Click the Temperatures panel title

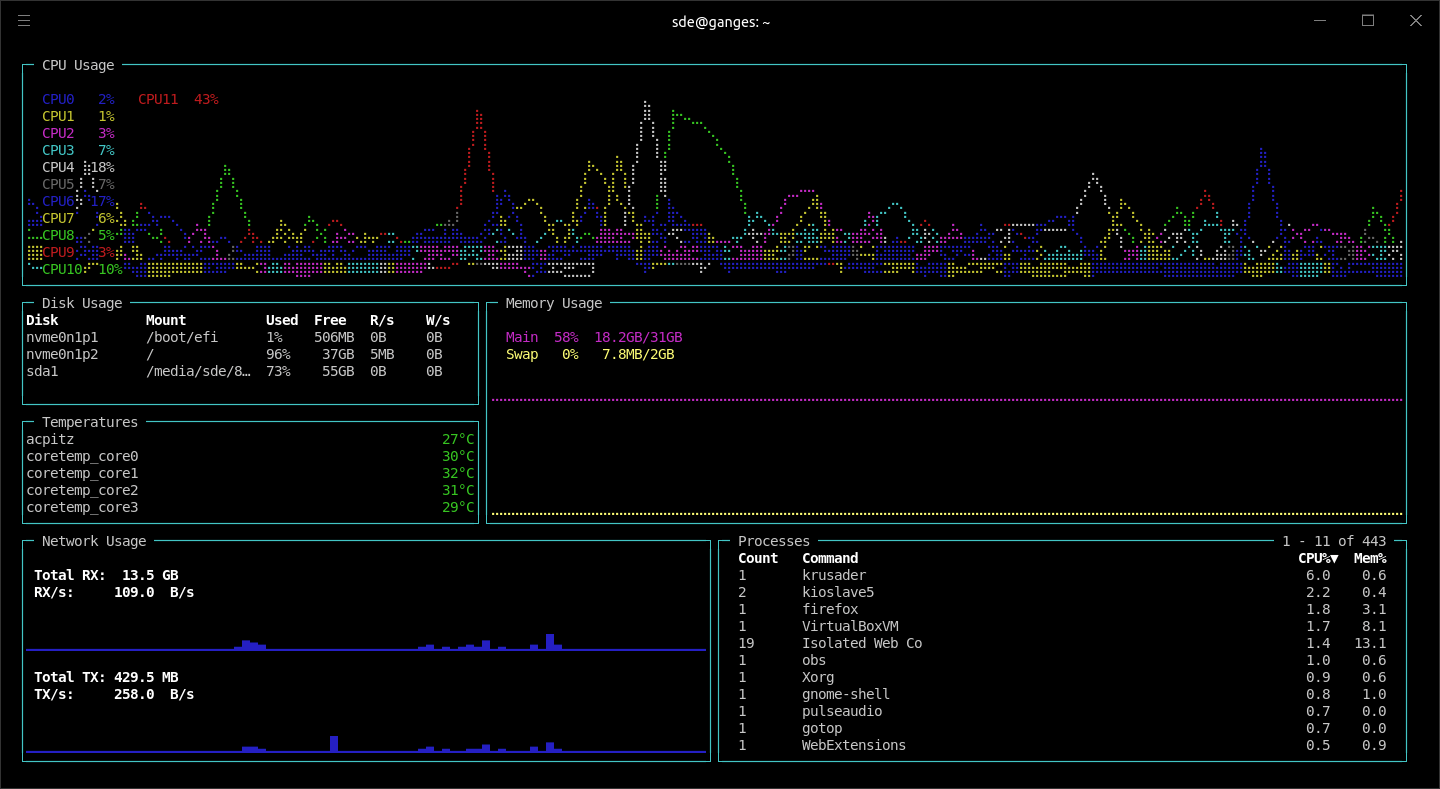pyautogui.click(x=90, y=422)
